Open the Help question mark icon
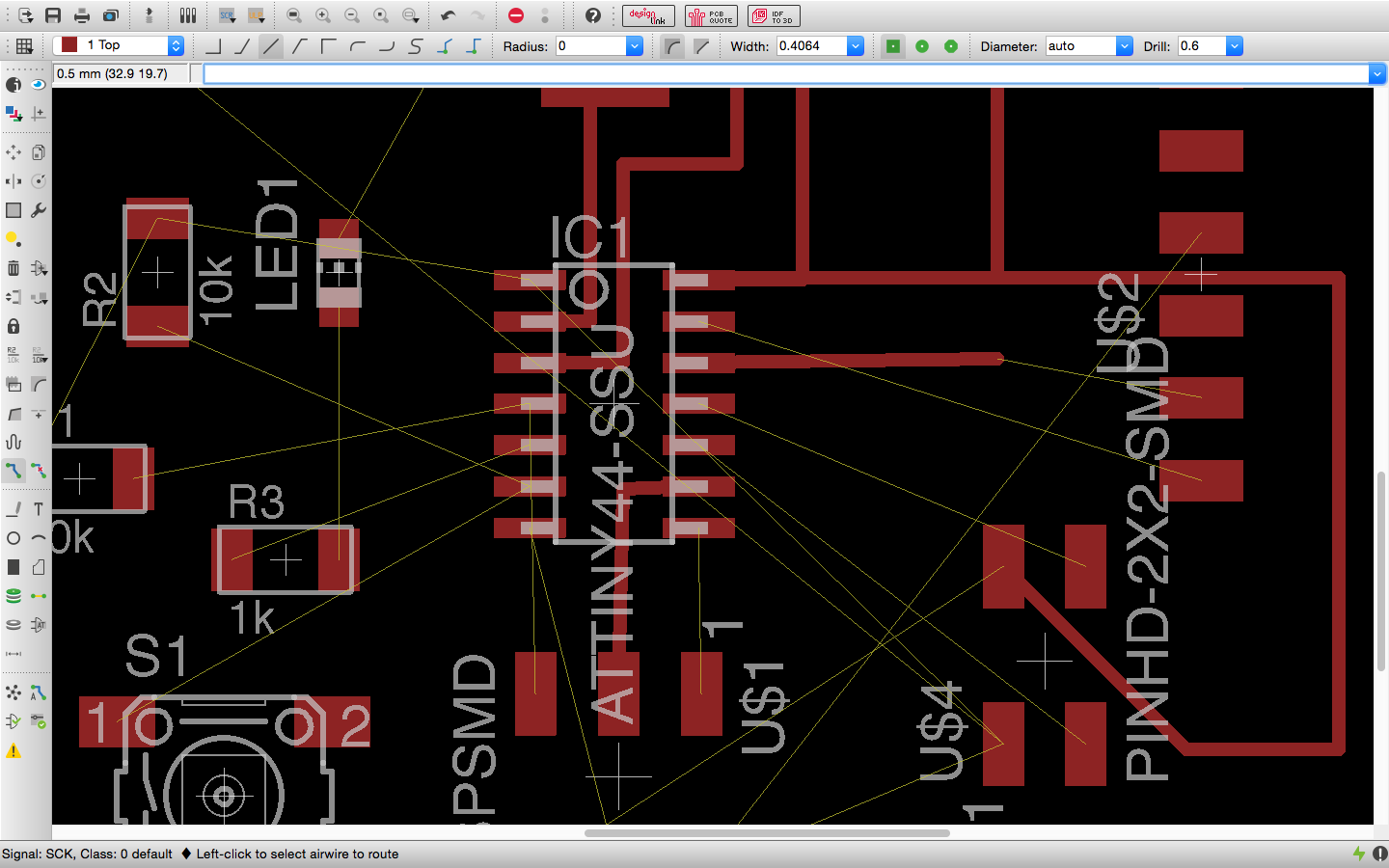This screenshot has height=868, width=1389. (593, 15)
